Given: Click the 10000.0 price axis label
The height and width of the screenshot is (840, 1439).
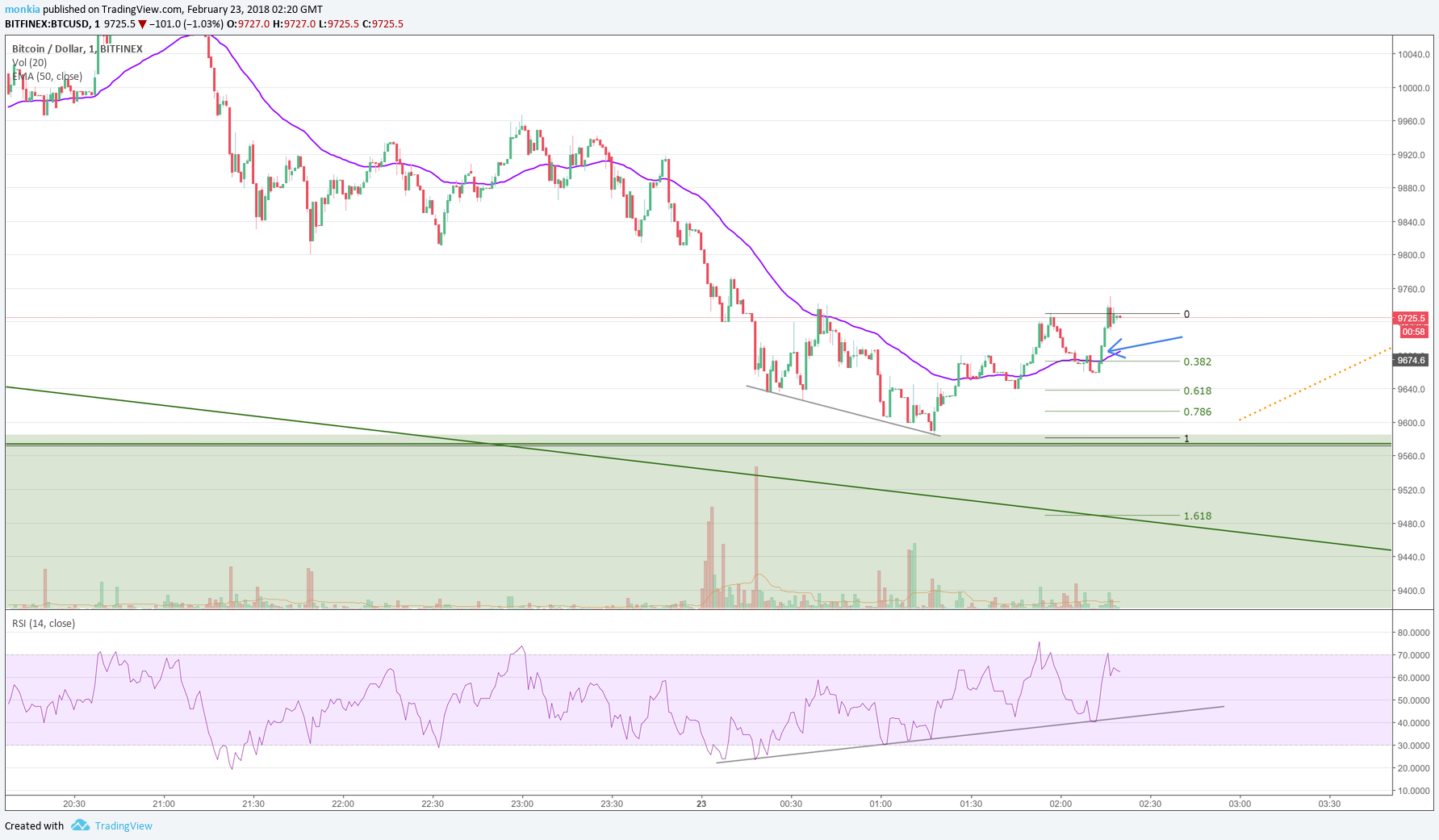Looking at the screenshot, I should pos(1414,88).
